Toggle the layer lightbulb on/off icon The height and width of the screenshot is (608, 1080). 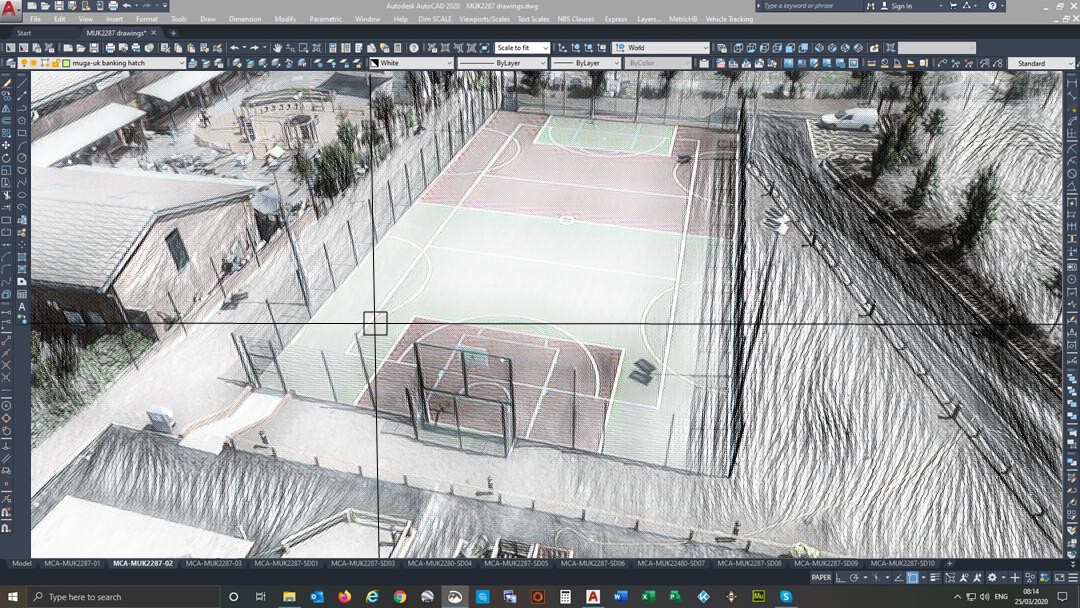[24, 63]
